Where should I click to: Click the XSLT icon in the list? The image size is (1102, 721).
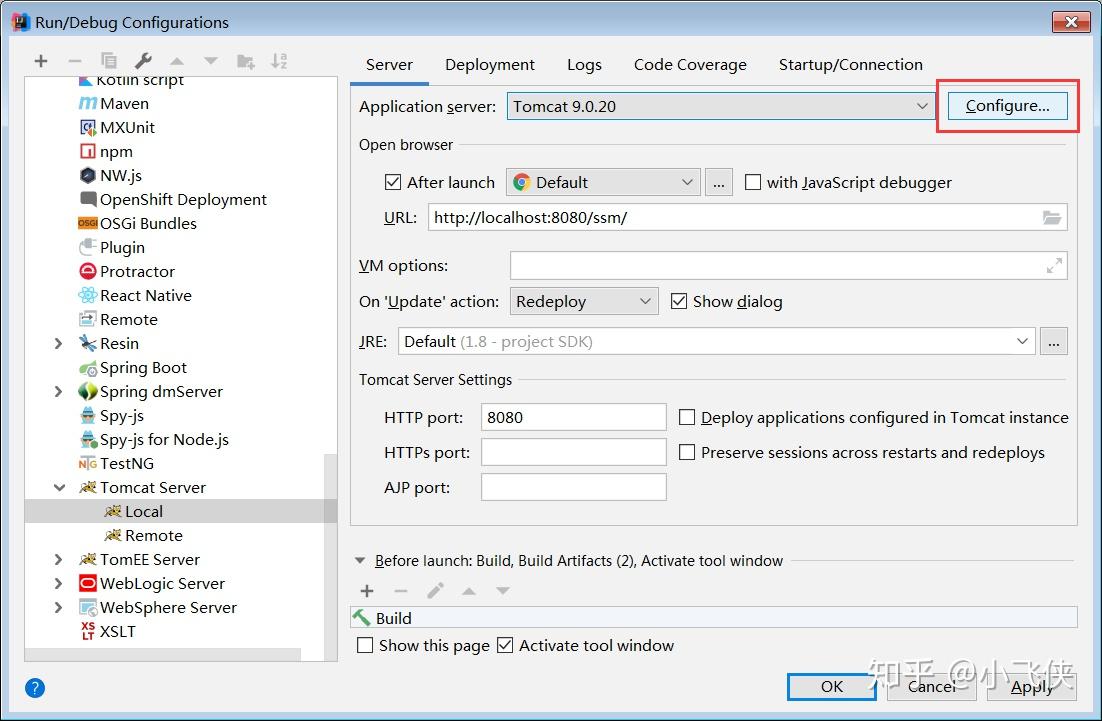88,631
